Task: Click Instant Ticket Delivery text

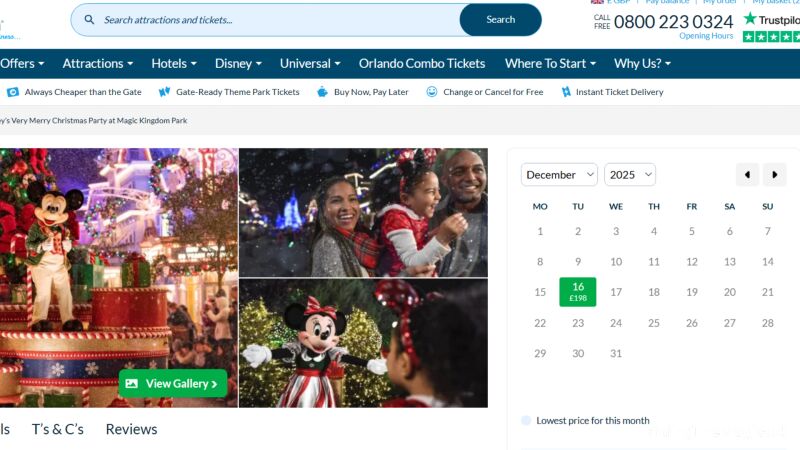Action: pos(619,92)
